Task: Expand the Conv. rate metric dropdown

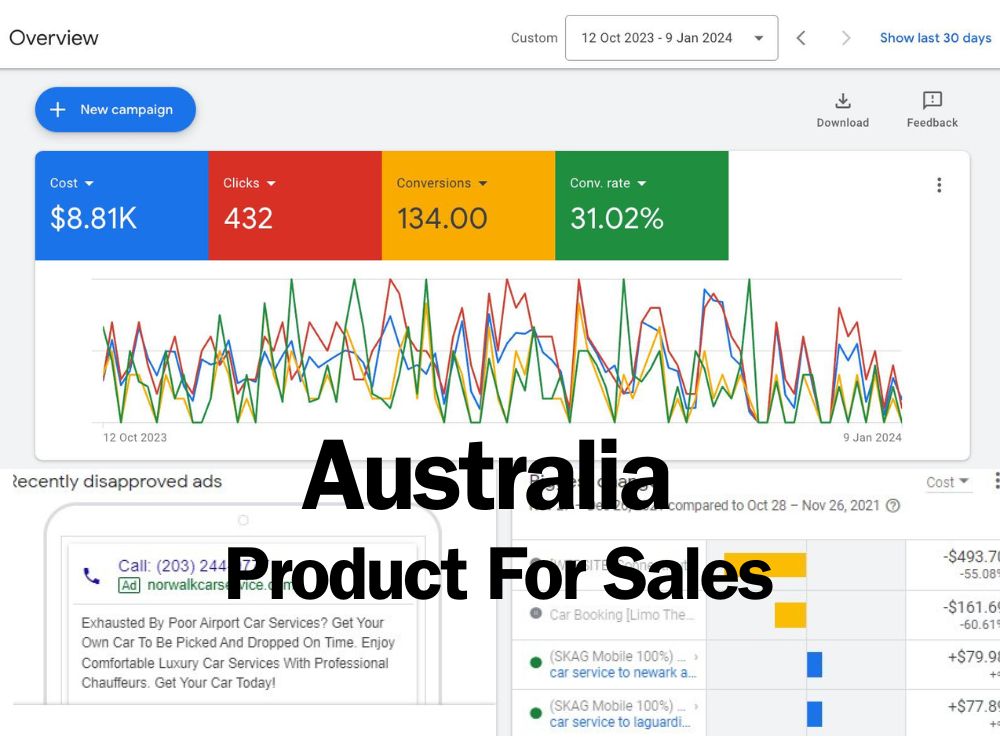Action: point(642,184)
